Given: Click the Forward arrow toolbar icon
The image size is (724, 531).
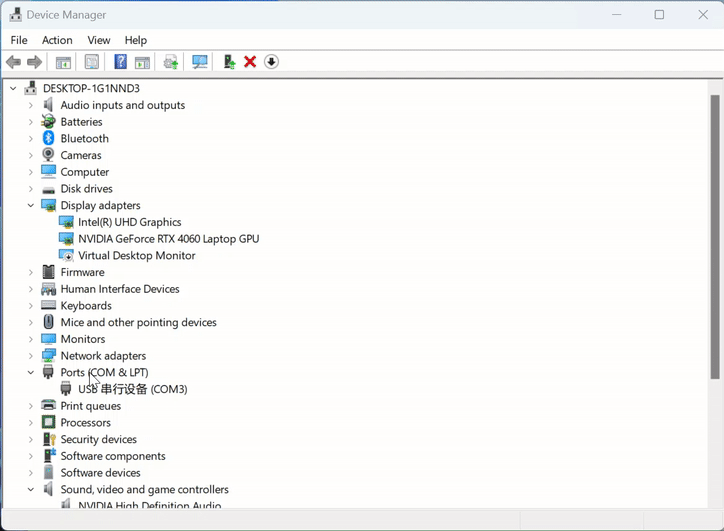Looking at the screenshot, I should (35, 62).
